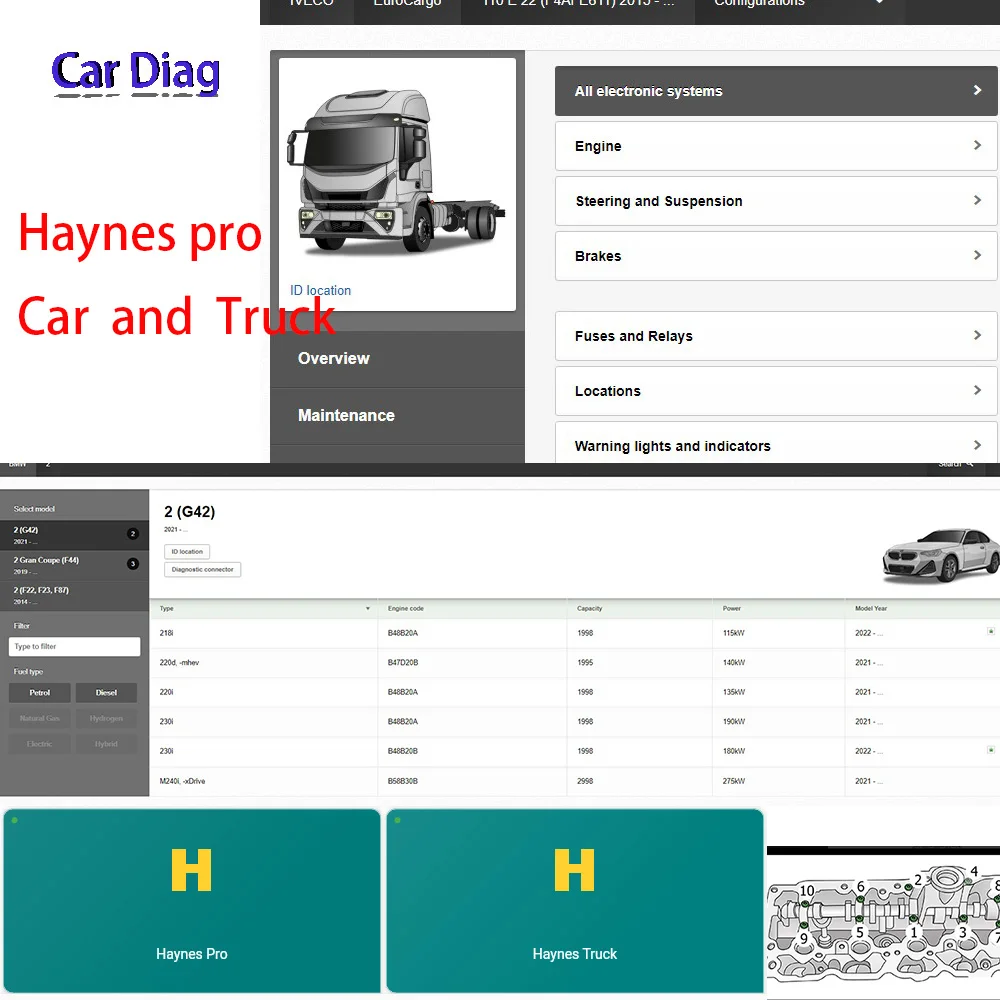The image size is (1000, 1000).
Task: Enable the Diesel fuel type filter
Action: coord(106,692)
